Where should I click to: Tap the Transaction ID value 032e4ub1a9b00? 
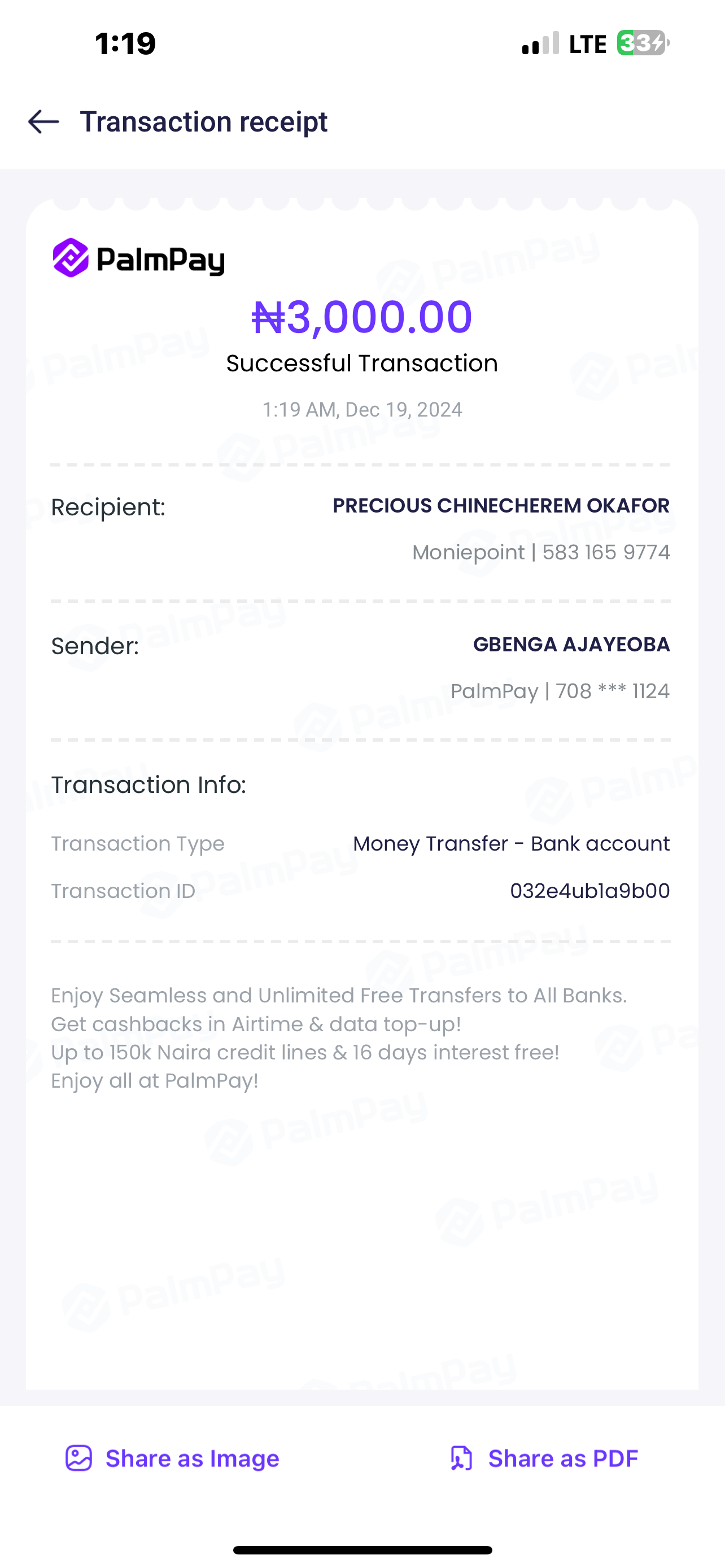[589, 891]
